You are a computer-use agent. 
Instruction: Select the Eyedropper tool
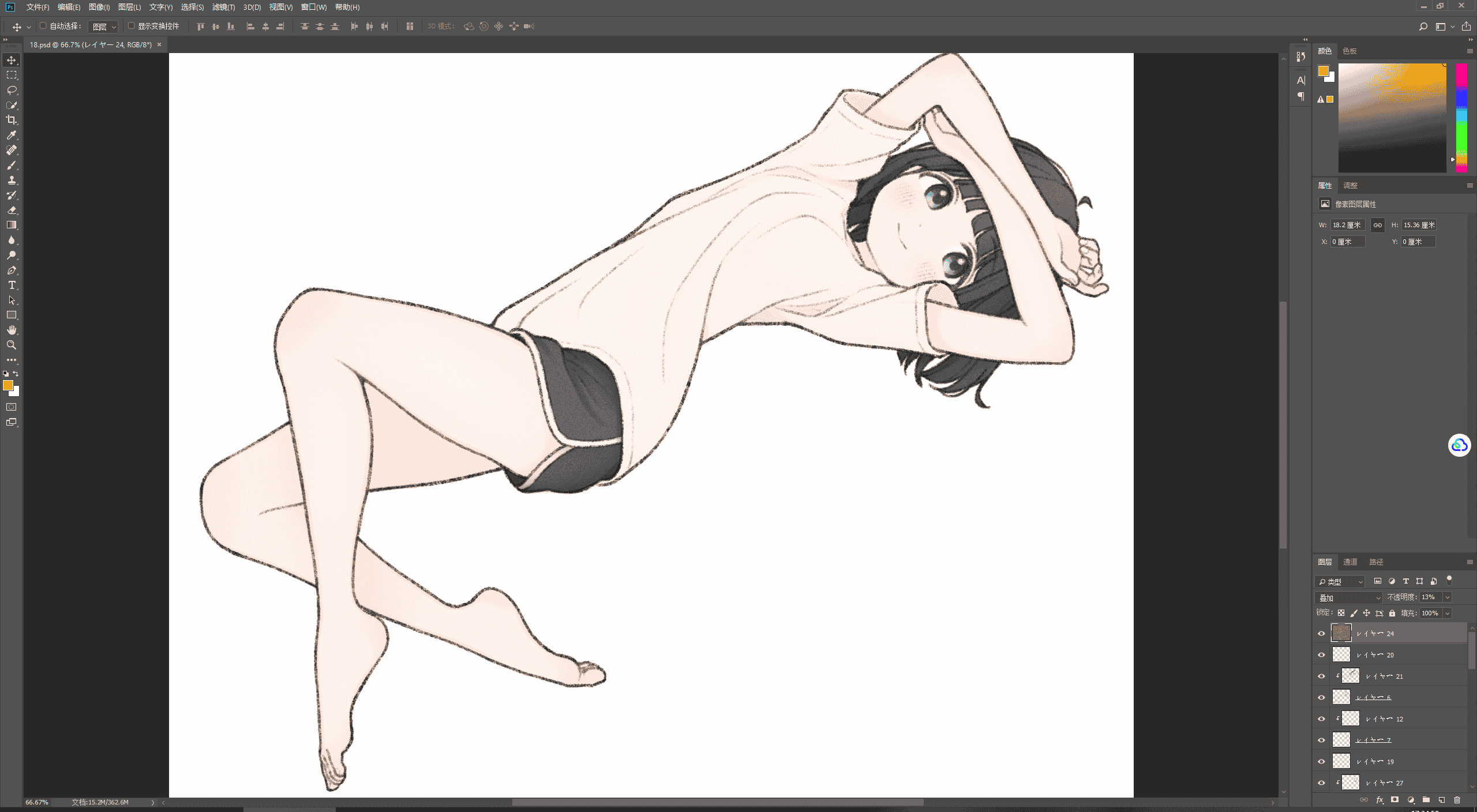click(12, 135)
